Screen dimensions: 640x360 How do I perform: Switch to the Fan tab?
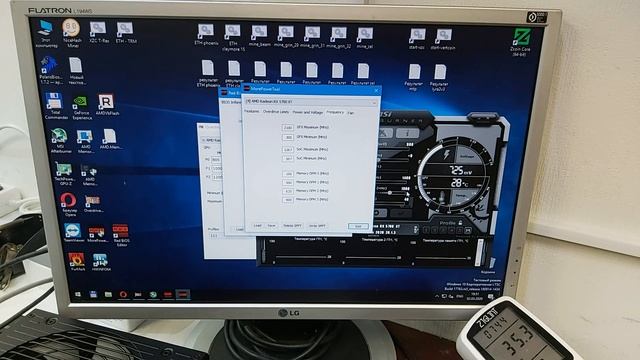351,113
